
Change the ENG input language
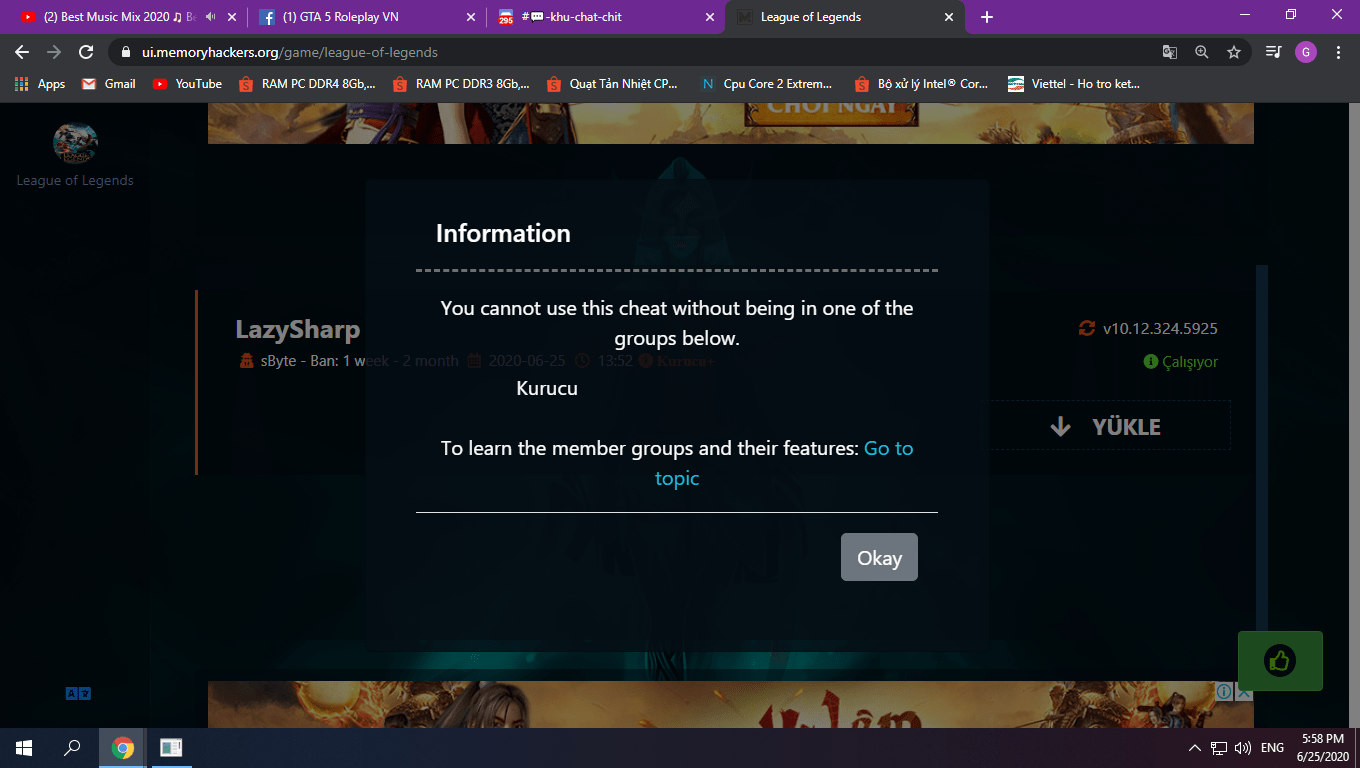pos(1272,747)
